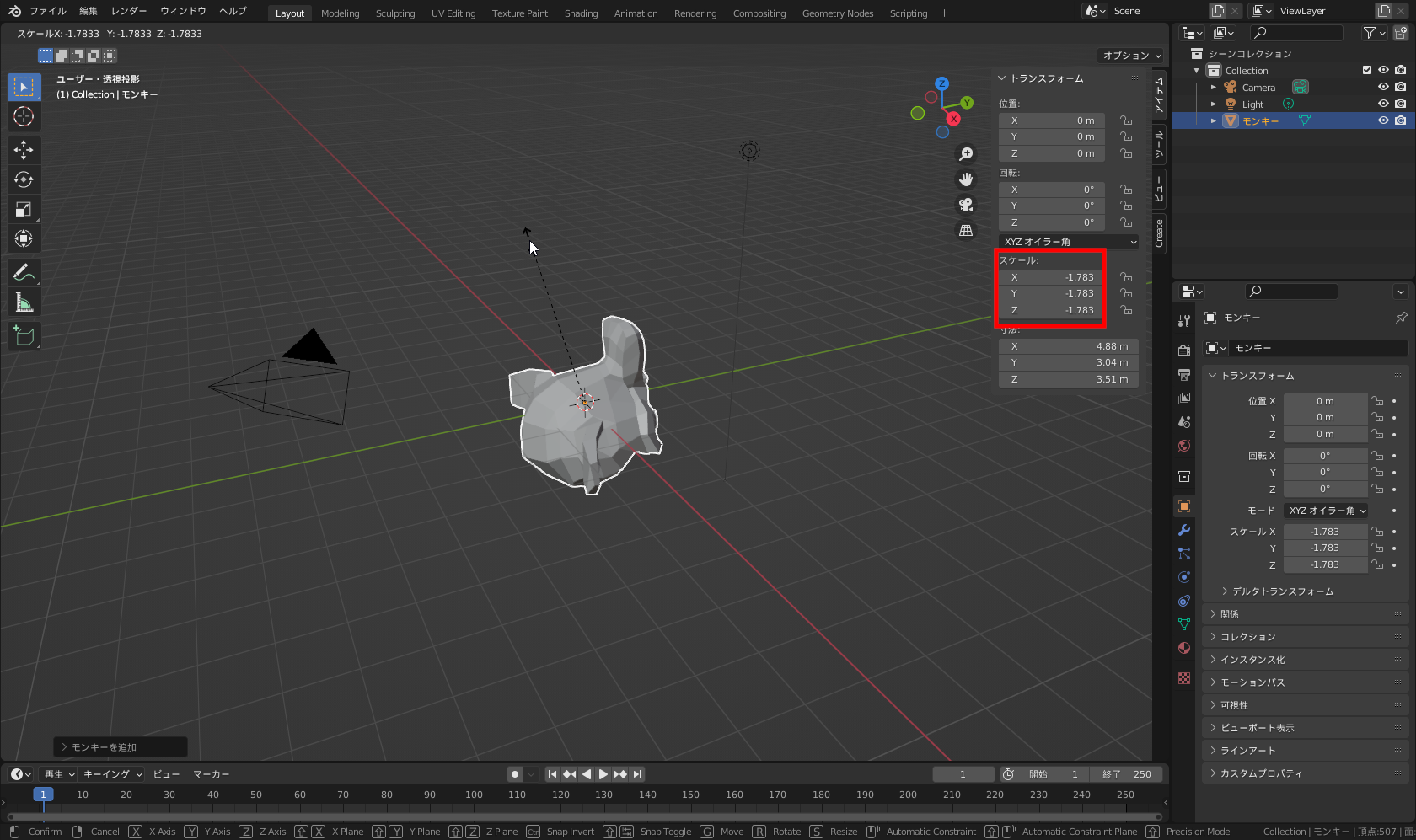The image size is (1416, 840).
Task: Expand the モーションパス panel
Action: click(1306, 682)
